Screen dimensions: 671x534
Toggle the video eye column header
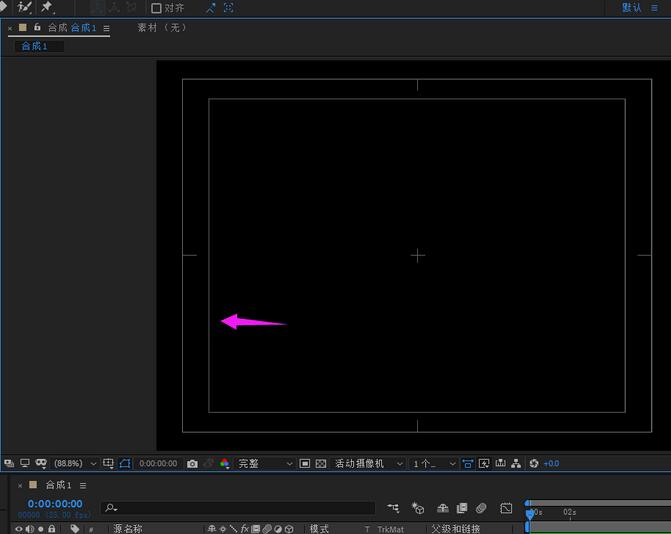point(18,529)
